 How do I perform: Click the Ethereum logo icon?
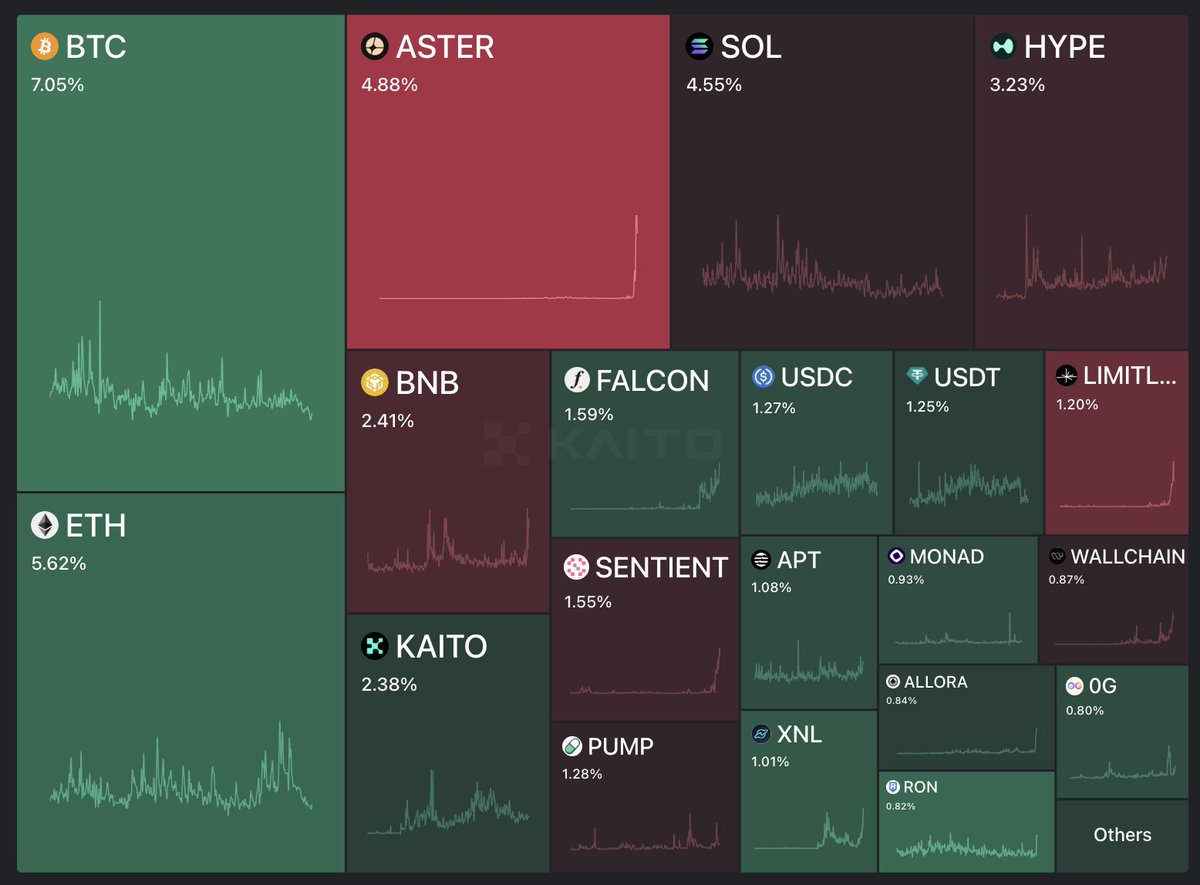tap(45, 525)
